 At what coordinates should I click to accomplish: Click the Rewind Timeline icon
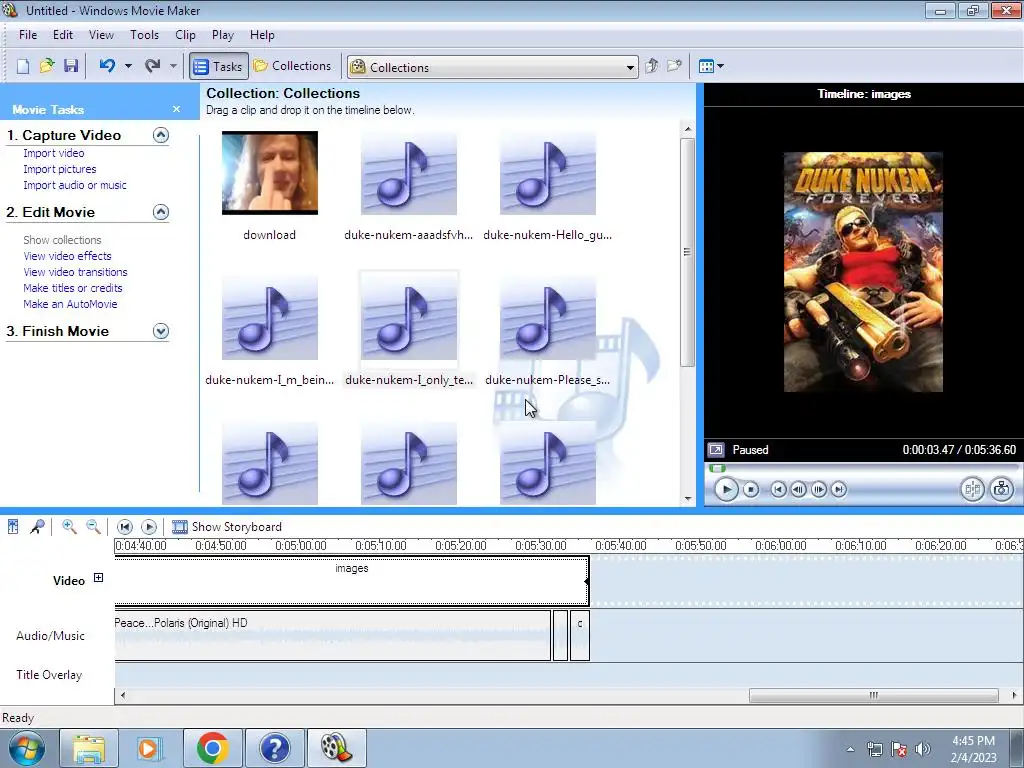pyautogui.click(x=125, y=526)
